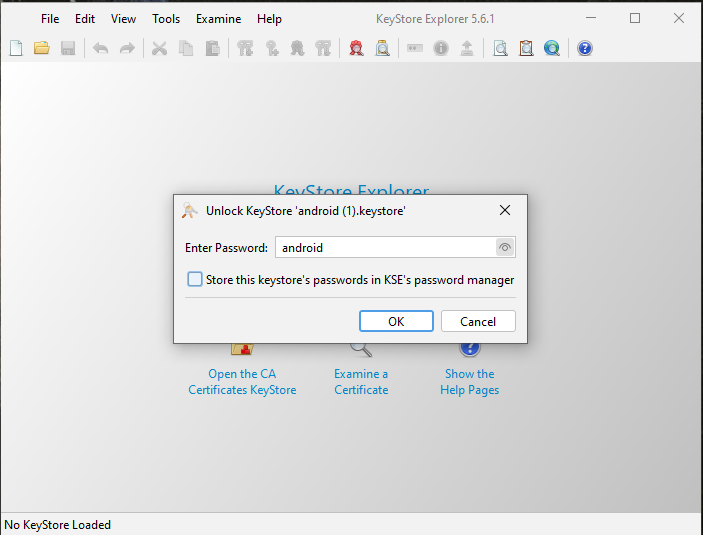Click the upward arrow upload toolbar icon
Image resolution: width=703 pixels, height=535 pixels.
pyautogui.click(x=467, y=48)
